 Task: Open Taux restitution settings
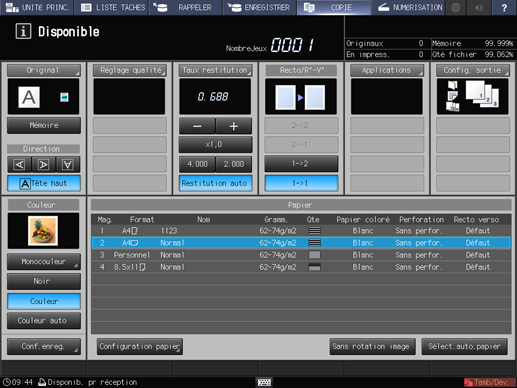point(215,70)
